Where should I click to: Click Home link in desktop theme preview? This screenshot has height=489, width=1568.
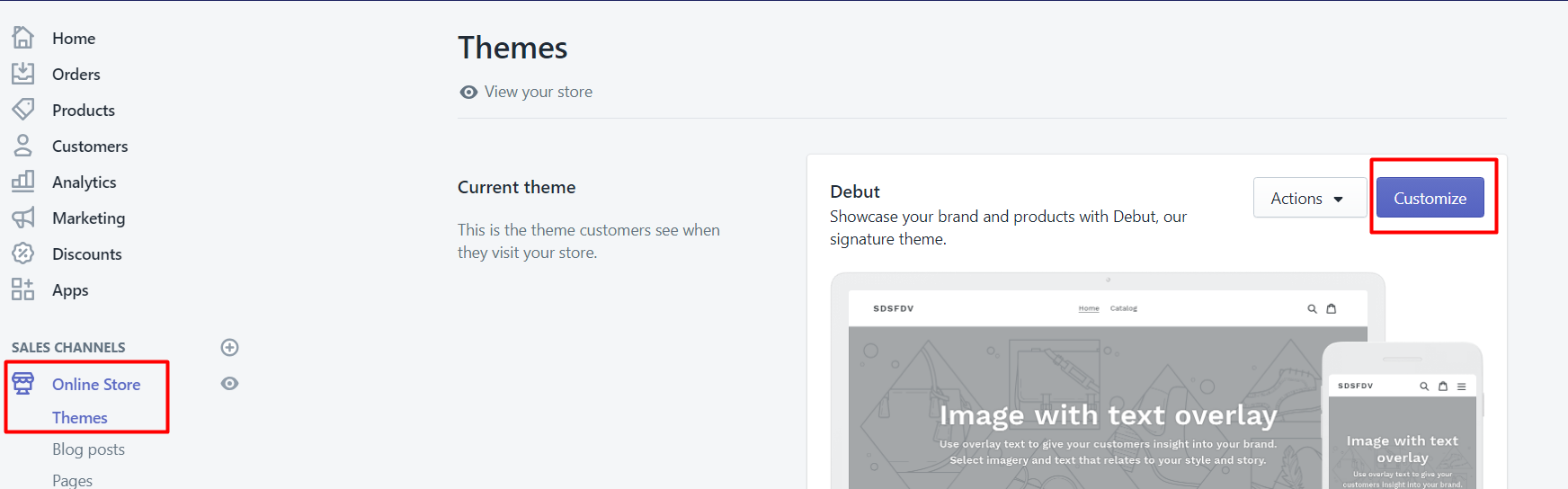tap(1089, 308)
